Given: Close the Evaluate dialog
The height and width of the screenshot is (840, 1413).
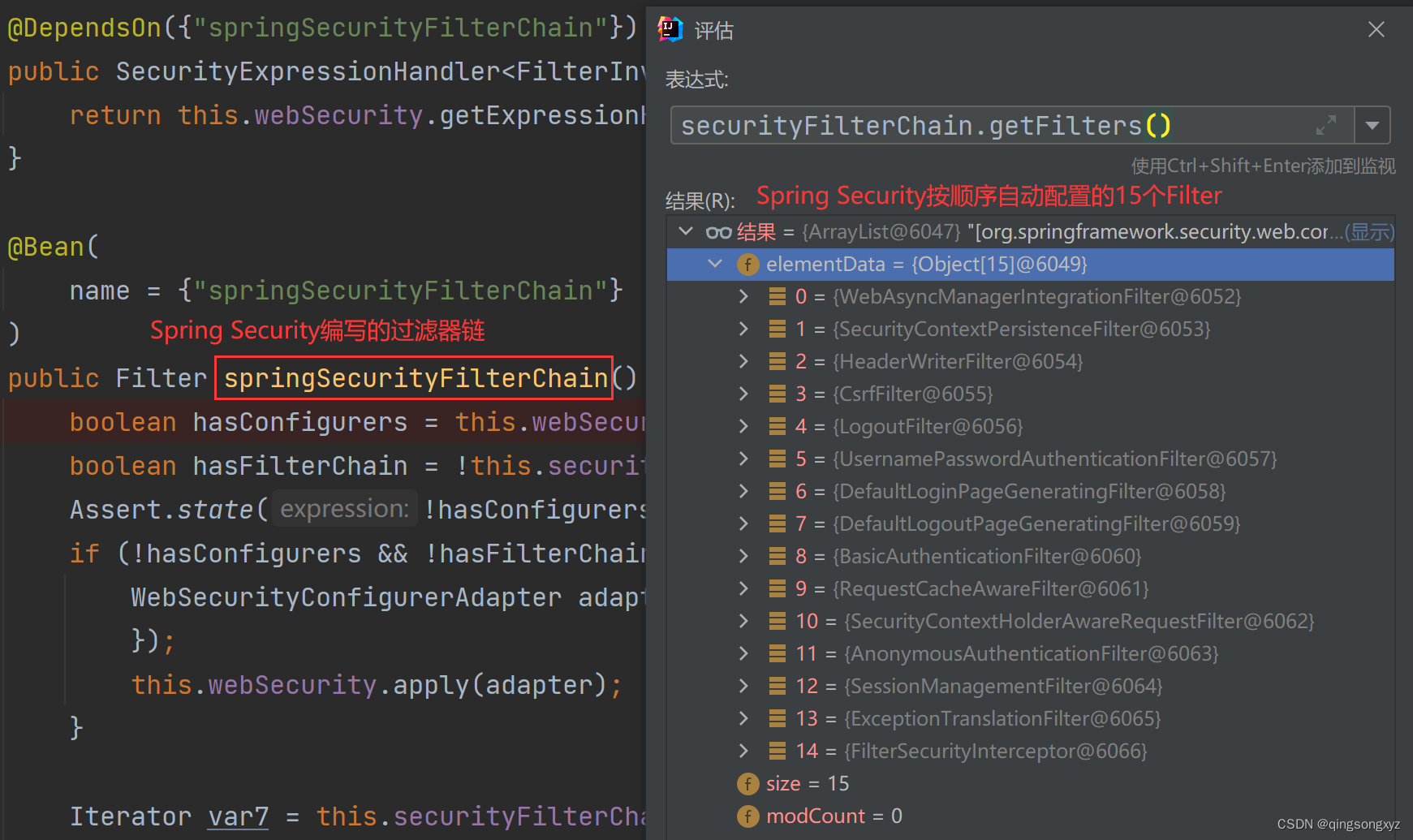Looking at the screenshot, I should tap(1376, 29).
